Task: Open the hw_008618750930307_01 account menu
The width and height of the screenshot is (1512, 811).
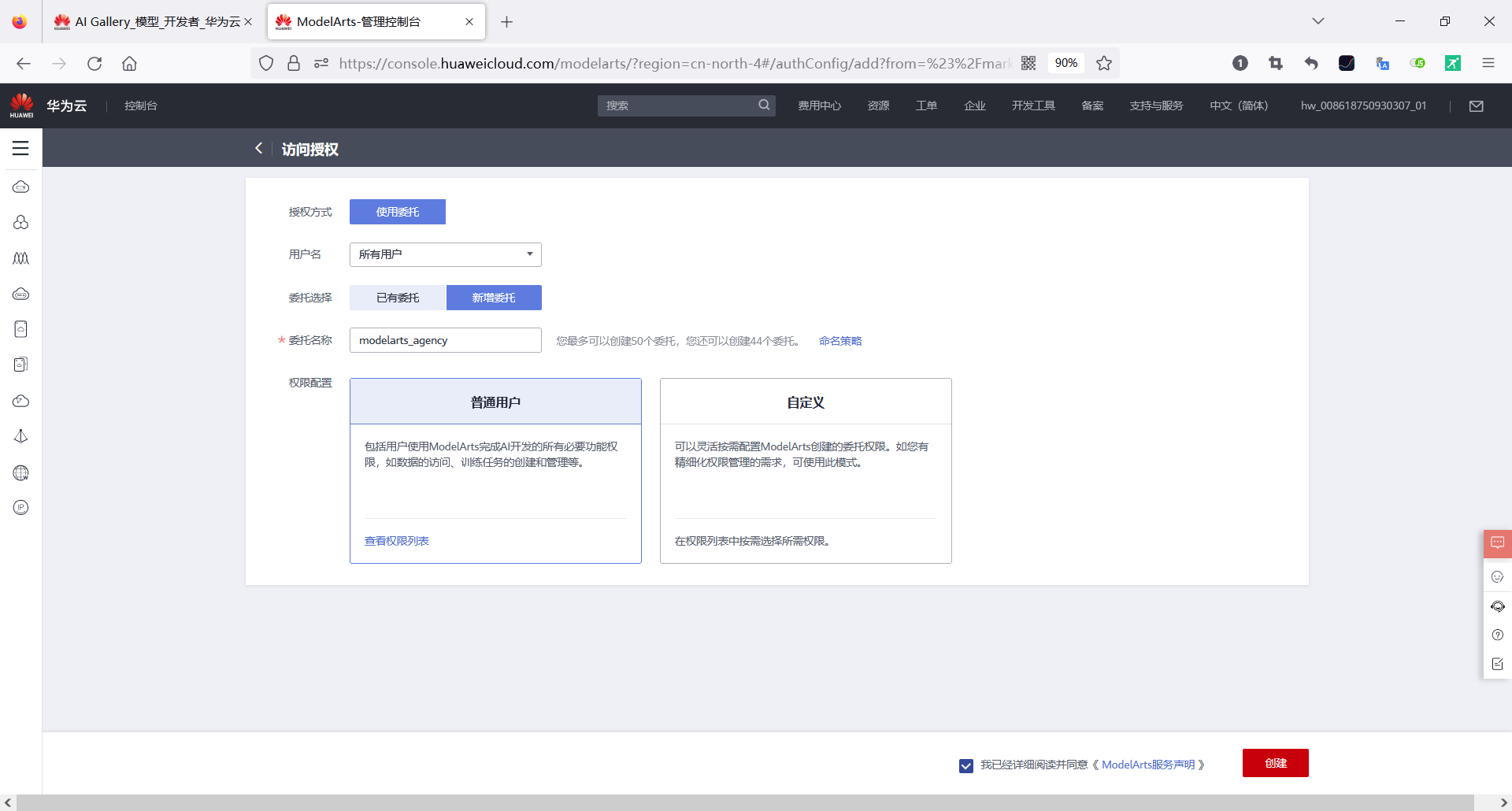Action: tap(1363, 106)
